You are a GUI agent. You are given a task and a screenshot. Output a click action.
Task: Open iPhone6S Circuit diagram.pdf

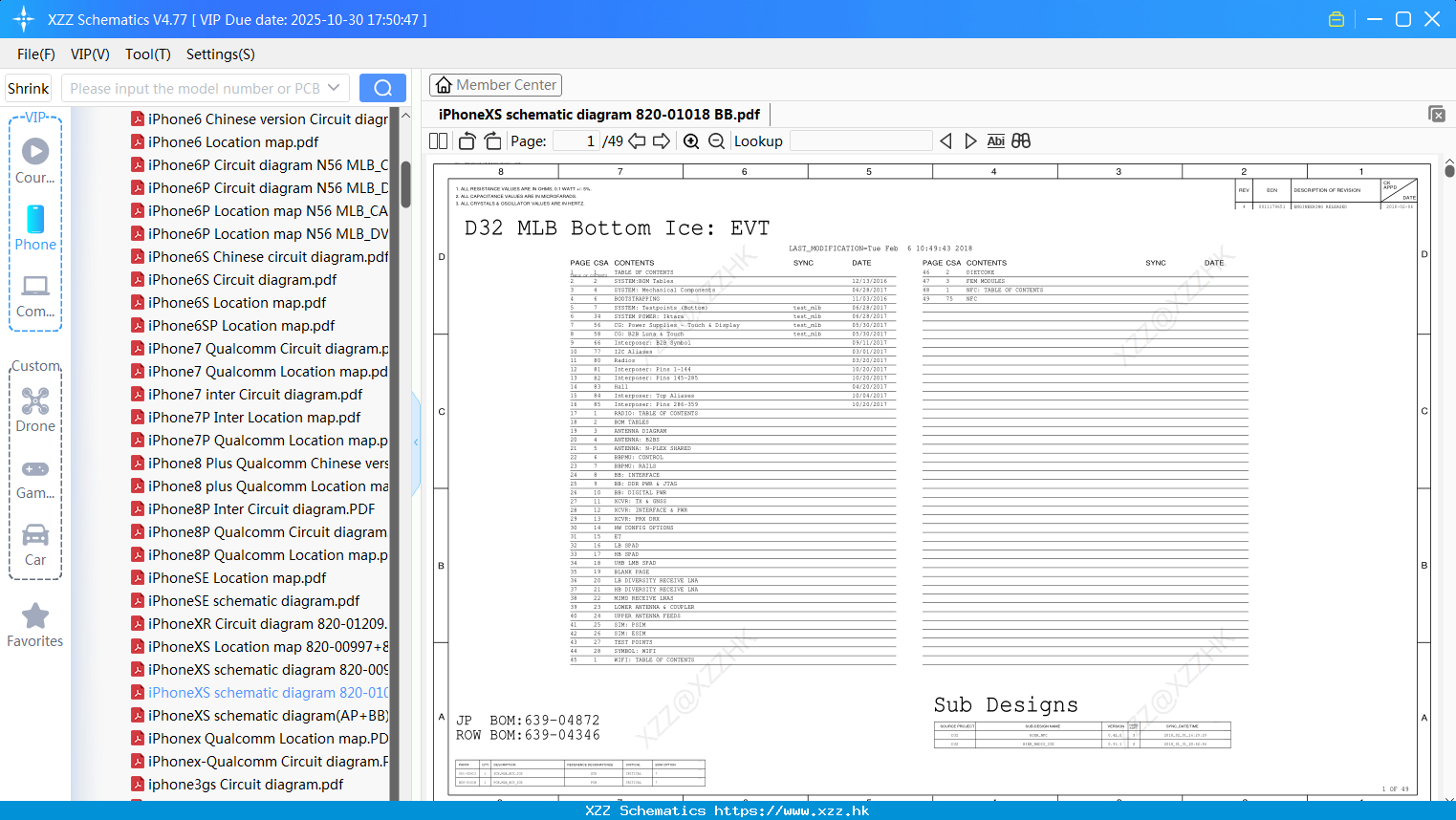[242, 280]
